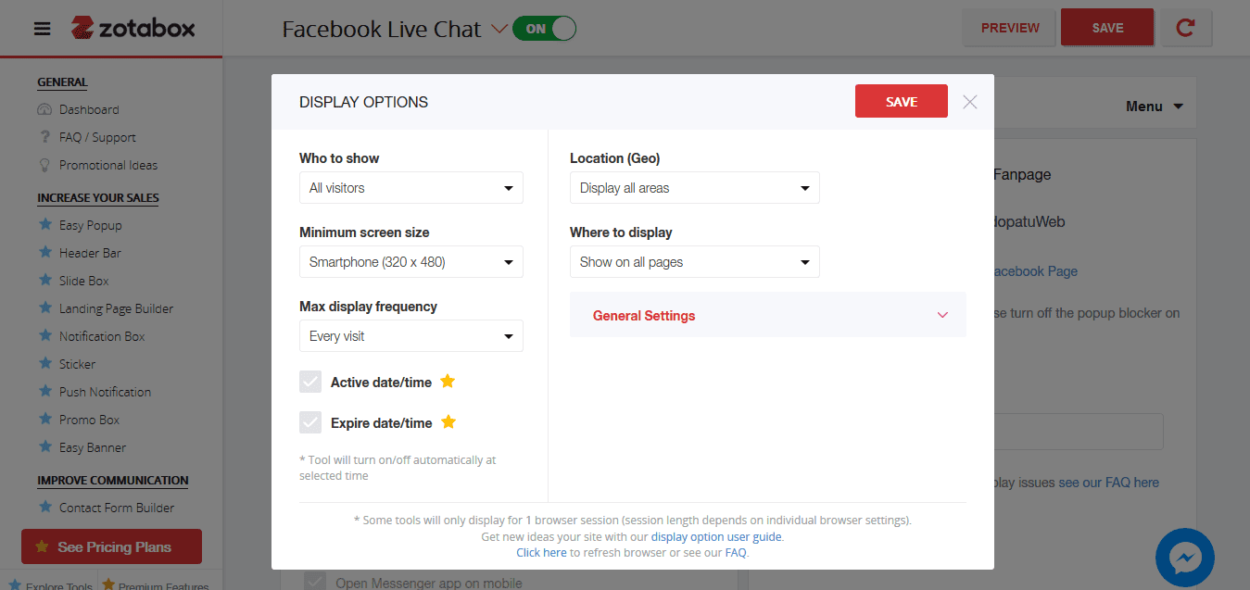
Task: Select the Easy Banner sidebar item
Action: coord(92,447)
